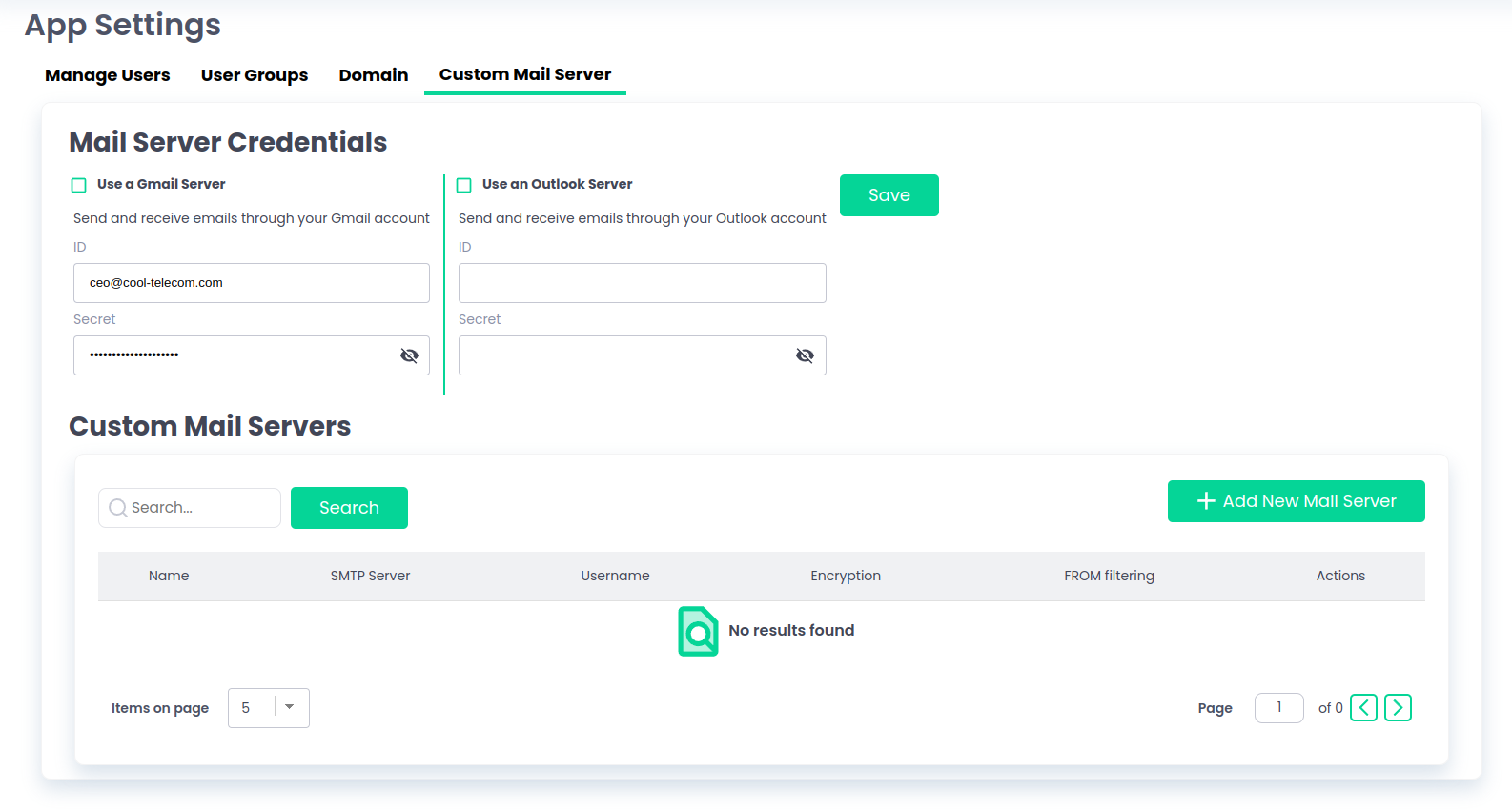Add New Mail Server button

coord(1296,501)
